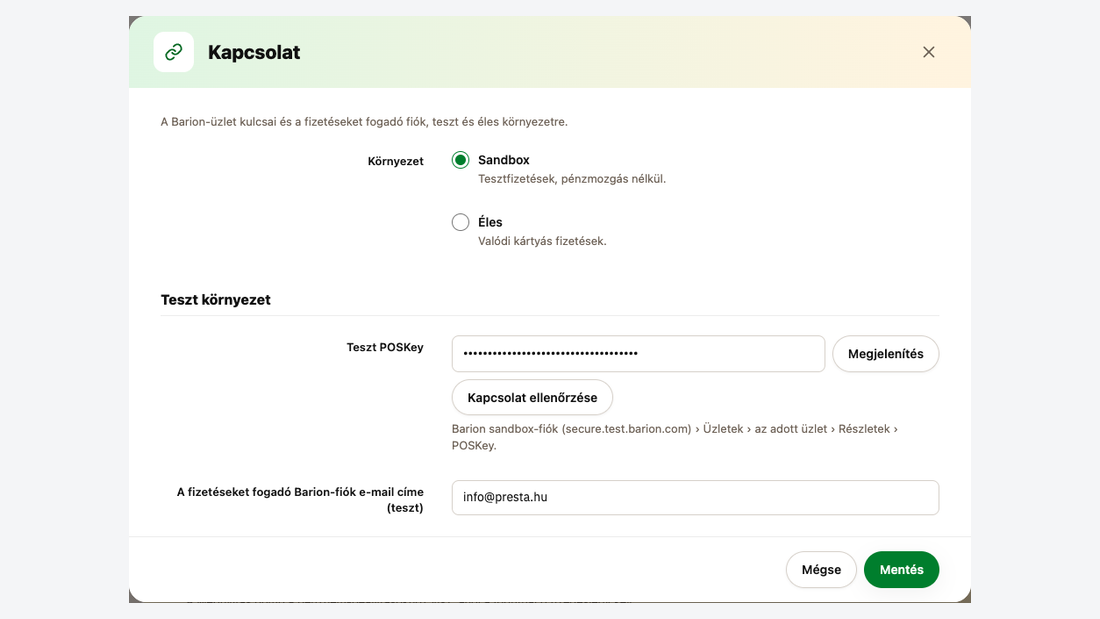Click the Barion sandbox-fiók POSKey help text

pyautogui.click(x=675, y=437)
